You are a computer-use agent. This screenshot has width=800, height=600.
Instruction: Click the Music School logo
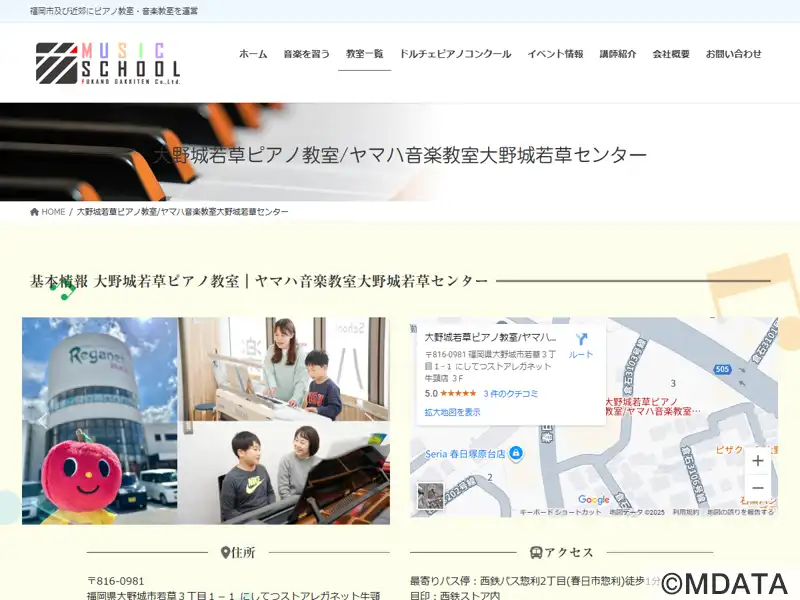coord(108,63)
